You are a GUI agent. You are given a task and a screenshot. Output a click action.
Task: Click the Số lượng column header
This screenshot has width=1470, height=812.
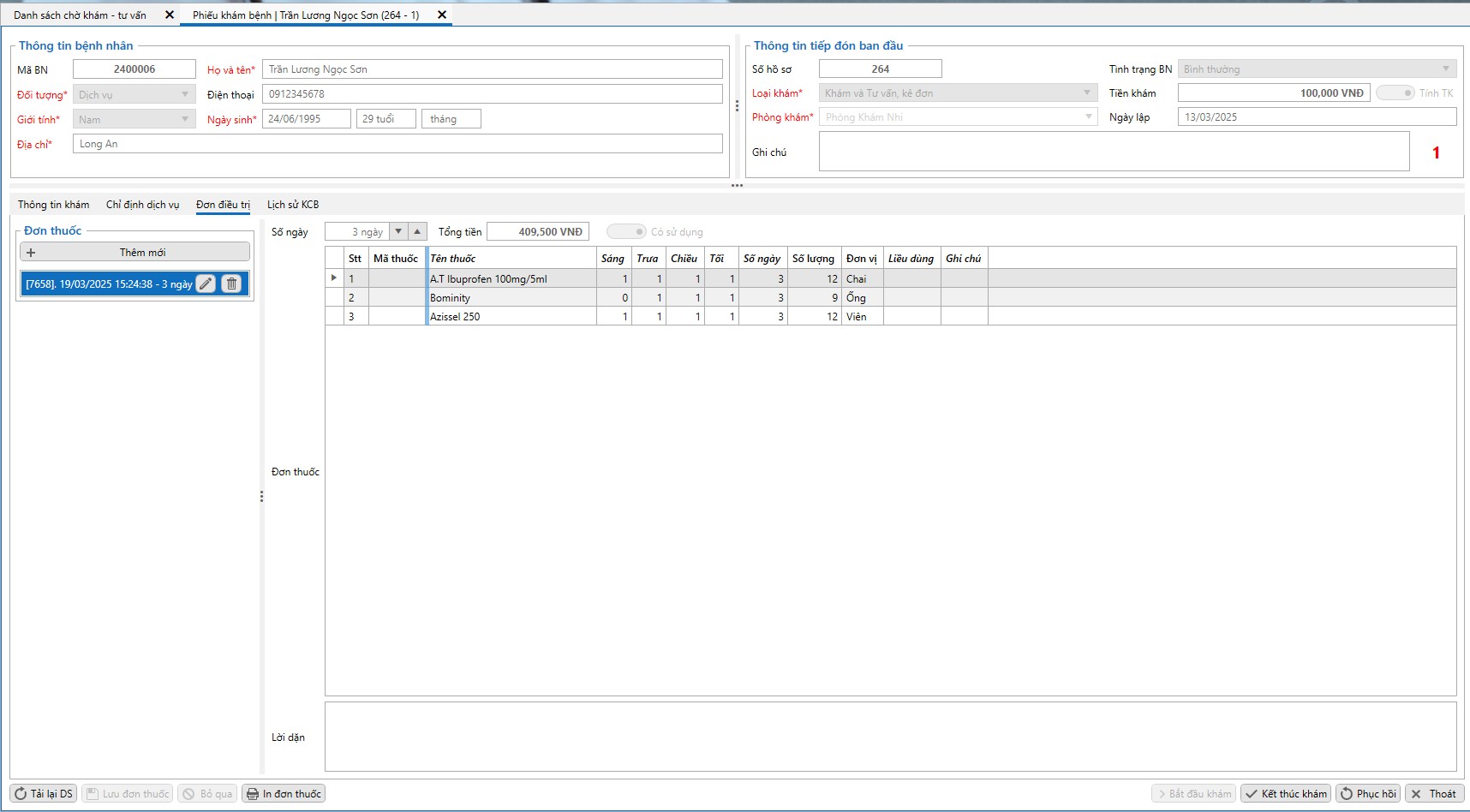pyautogui.click(x=814, y=258)
